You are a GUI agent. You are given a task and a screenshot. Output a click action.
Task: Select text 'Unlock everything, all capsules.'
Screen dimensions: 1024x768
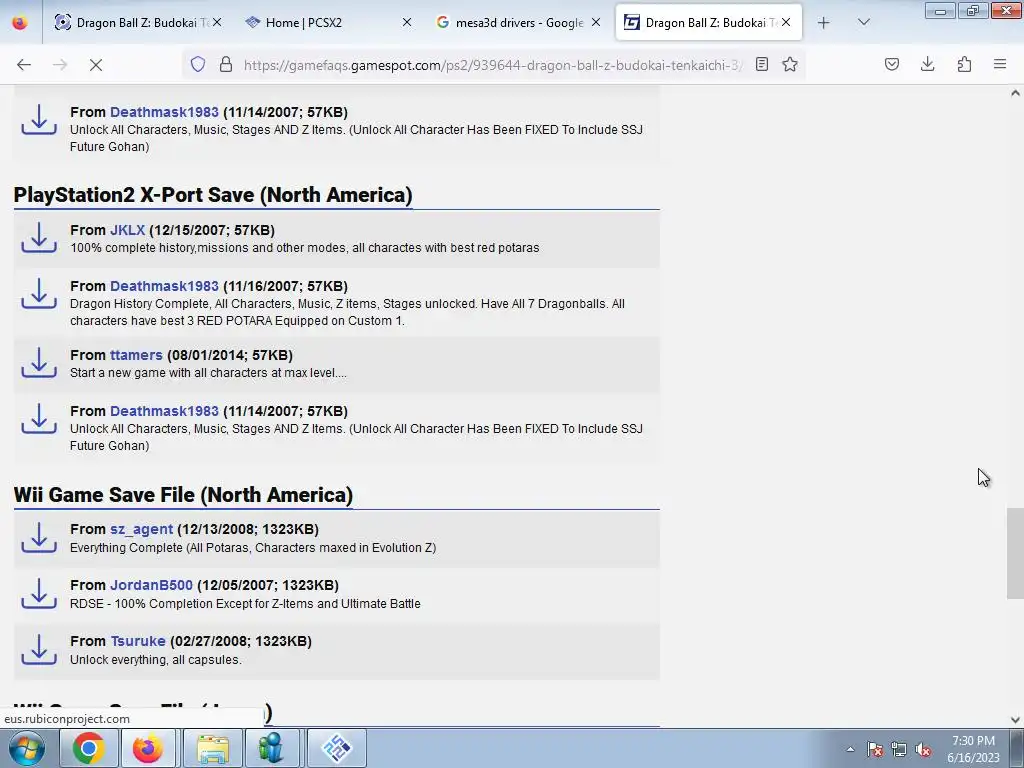(x=155, y=660)
